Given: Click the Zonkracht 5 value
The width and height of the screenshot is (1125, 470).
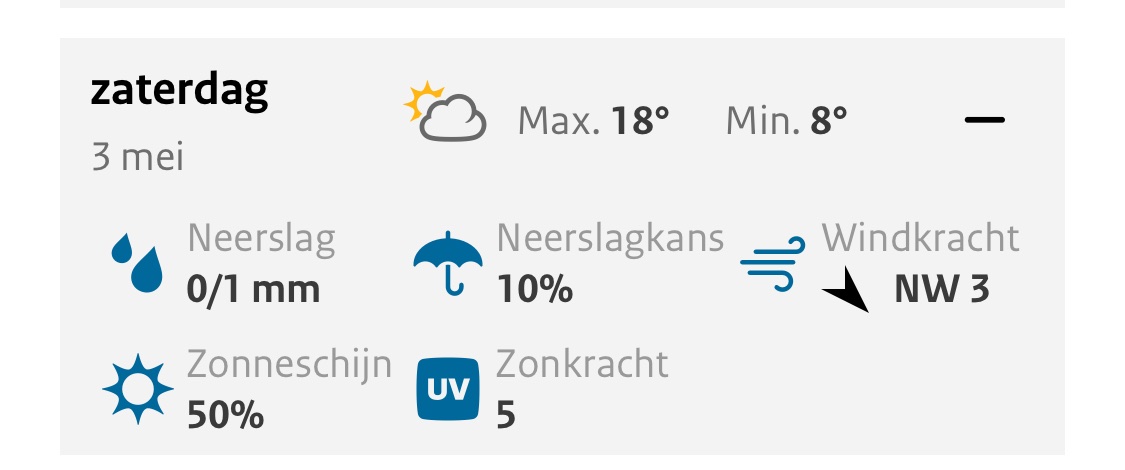Looking at the screenshot, I should (x=506, y=414).
